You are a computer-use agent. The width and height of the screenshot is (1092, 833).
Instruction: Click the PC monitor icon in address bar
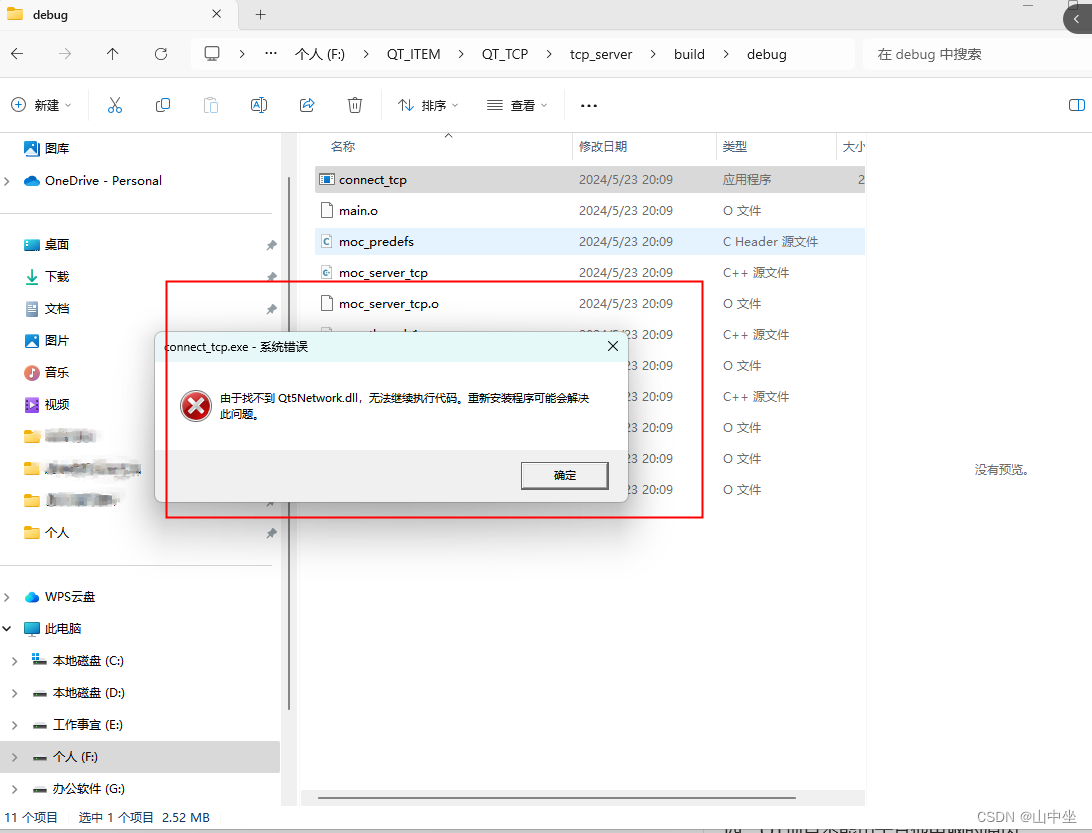pyautogui.click(x=212, y=54)
